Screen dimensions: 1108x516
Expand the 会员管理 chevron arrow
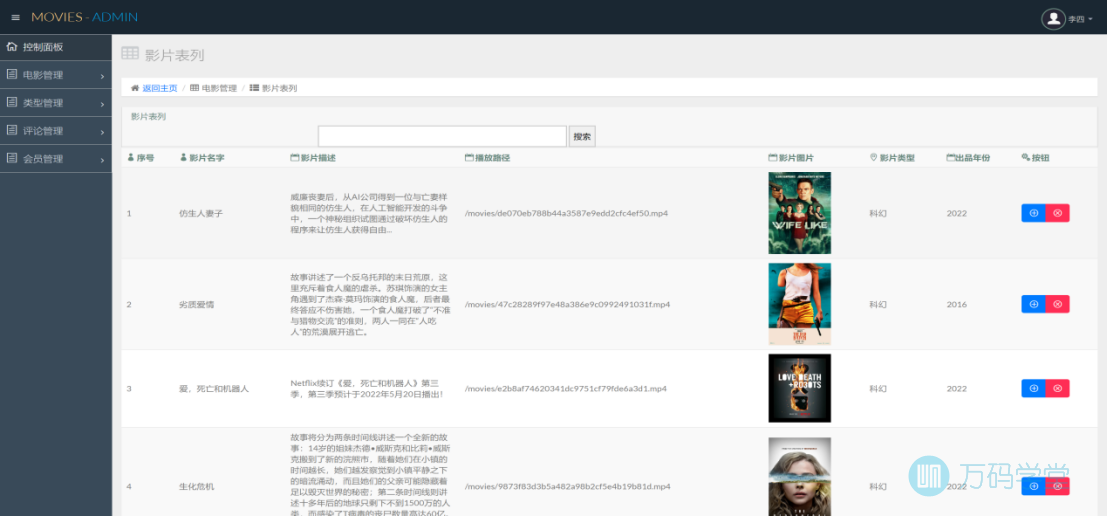point(102,160)
